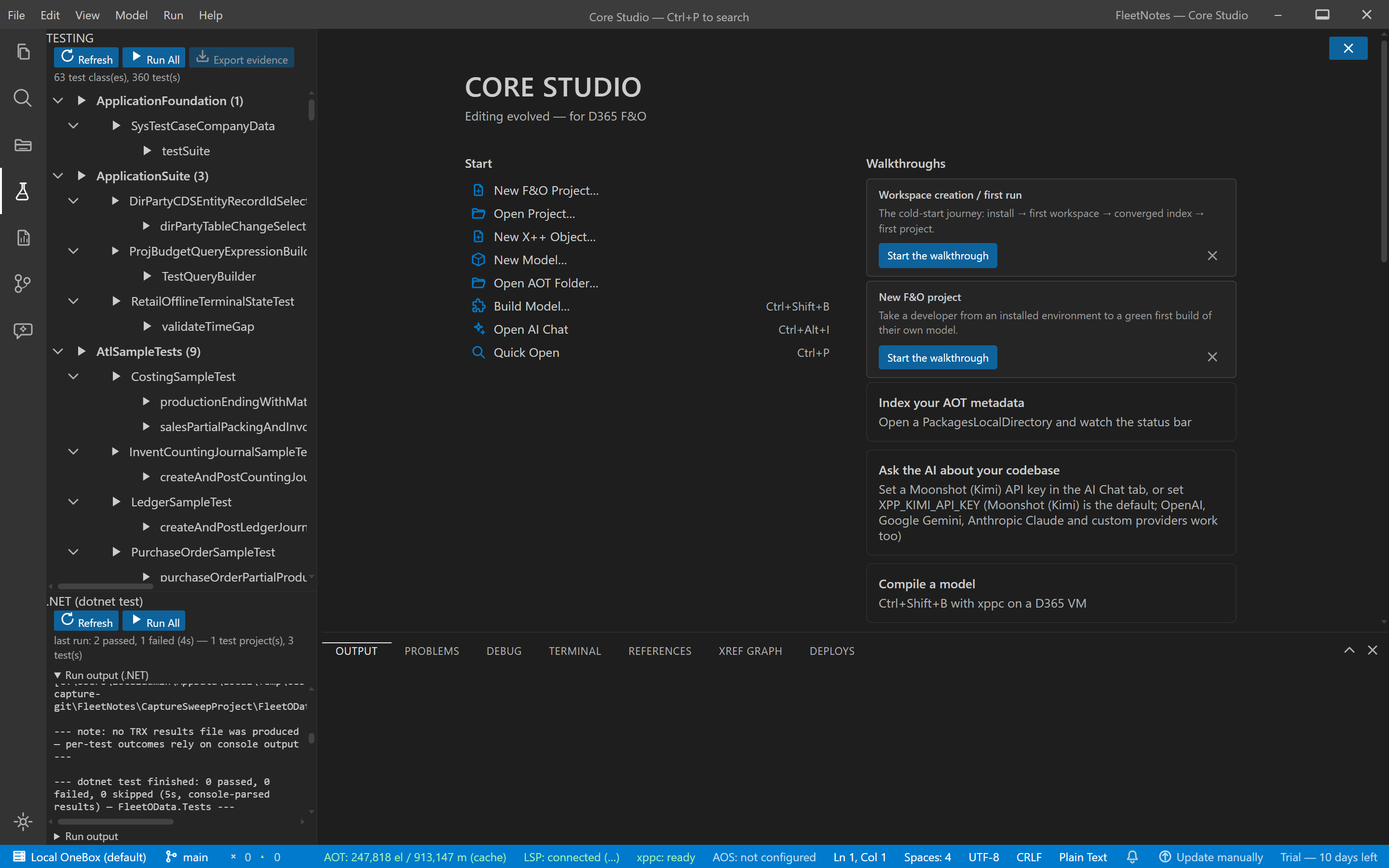The width and height of the screenshot is (1389, 868).
Task: Collapse the LedgerSampleTest node
Action: pos(73,501)
